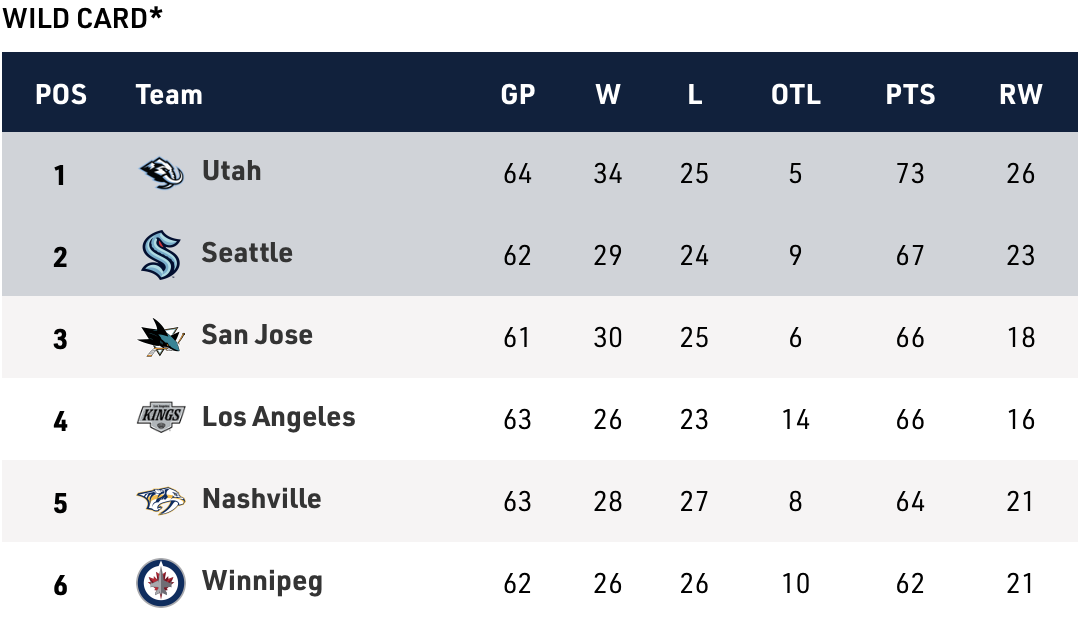Click the San Jose Sharks logo
Image resolution: width=1078 pixels, height=624 pixels.
(x=161, y=337)
